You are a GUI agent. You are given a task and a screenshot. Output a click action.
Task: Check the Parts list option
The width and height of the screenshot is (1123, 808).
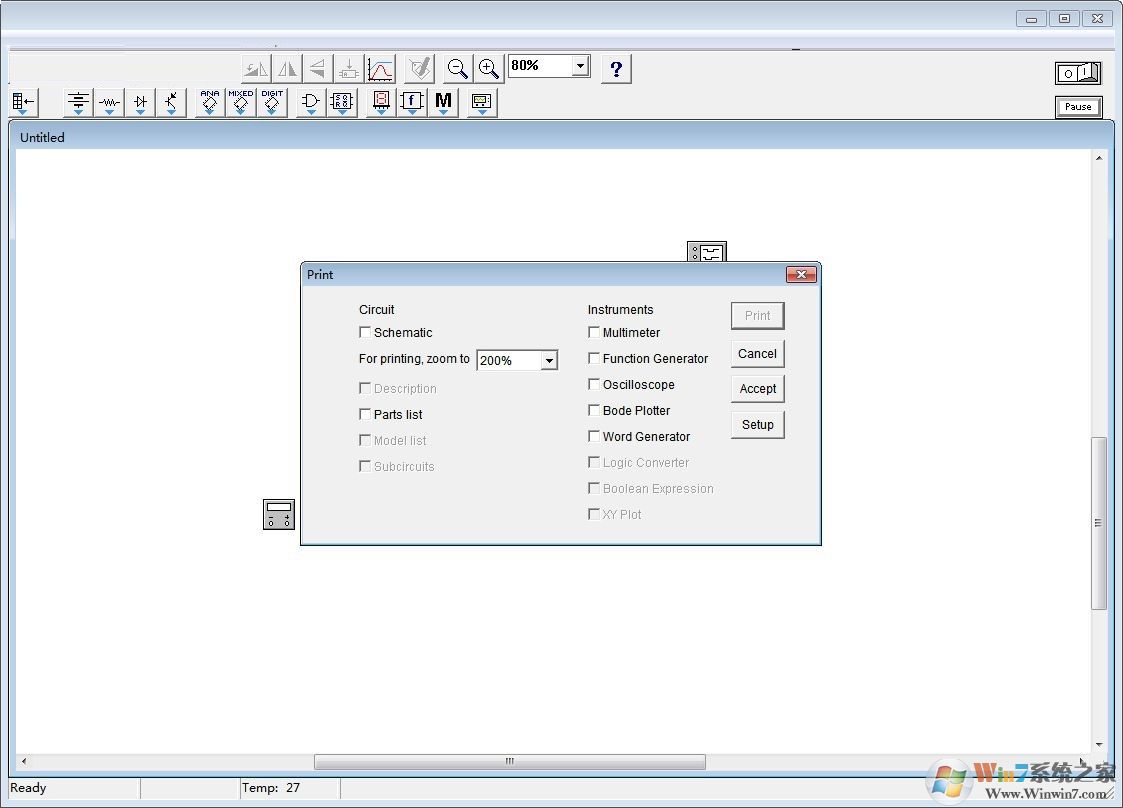(x=366, y=415)
